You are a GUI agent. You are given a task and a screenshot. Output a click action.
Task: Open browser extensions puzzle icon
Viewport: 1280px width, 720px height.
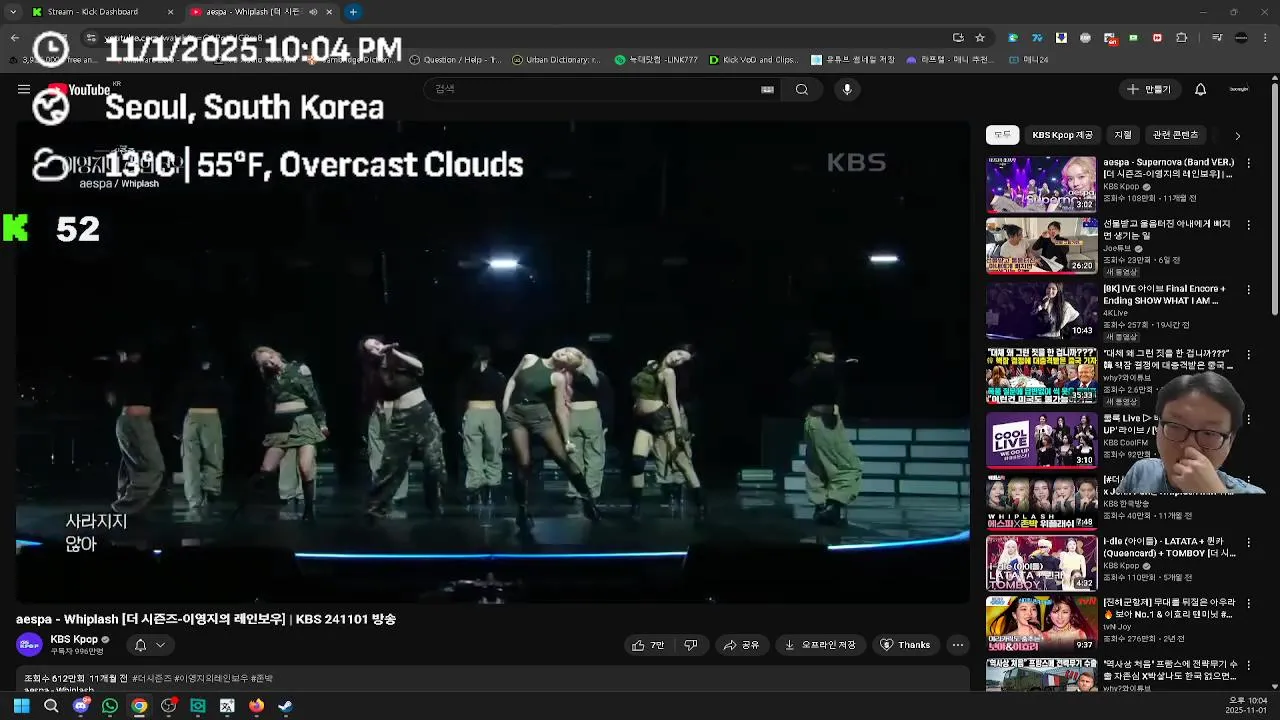click(x=1181, y=38)
